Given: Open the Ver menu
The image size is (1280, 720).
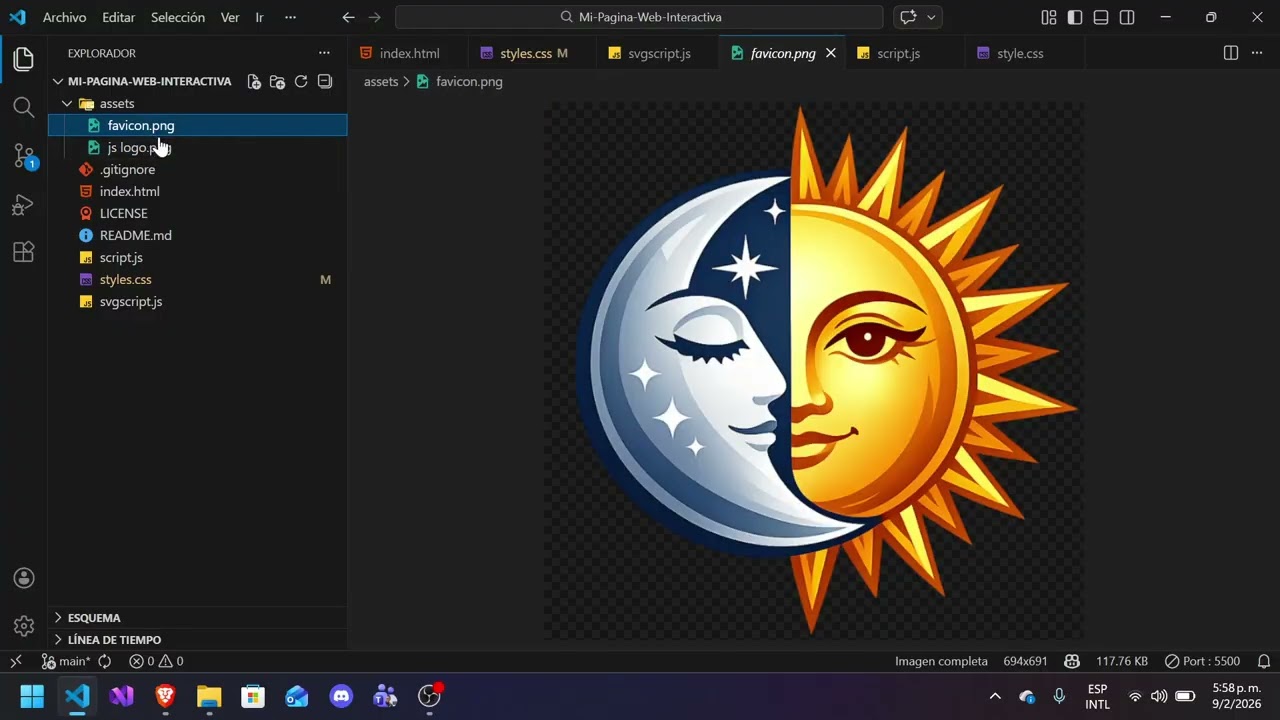Looking at the screenshot, I should click(230, 17).
